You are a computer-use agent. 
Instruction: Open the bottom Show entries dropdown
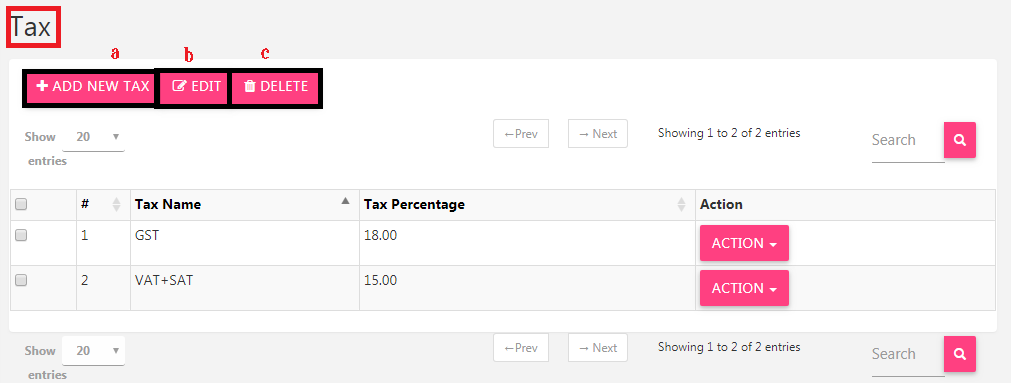[93, 351]
